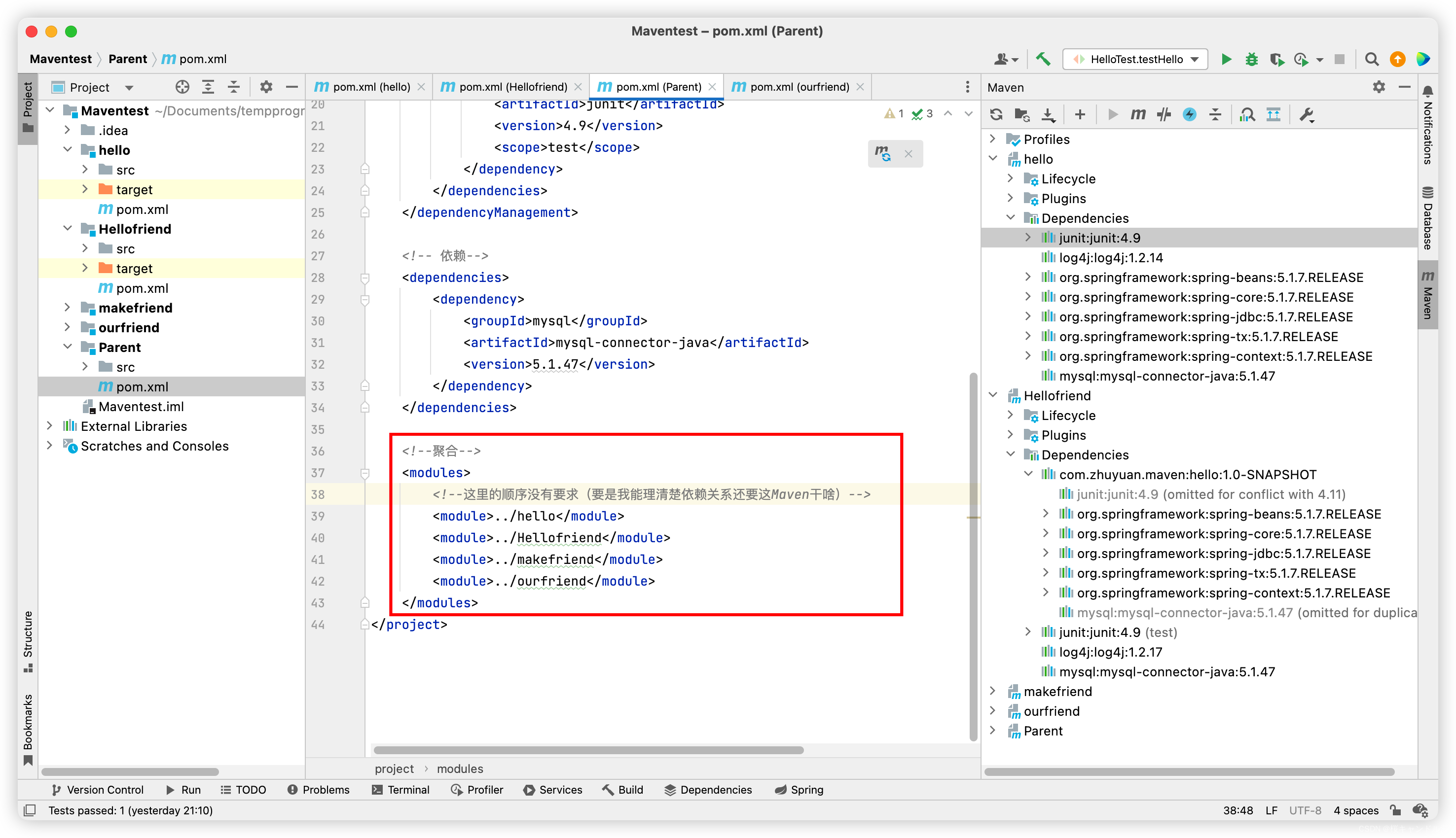Open the Run tool window
This screenshot has width=1456, height=838.
tap(183, 790)
